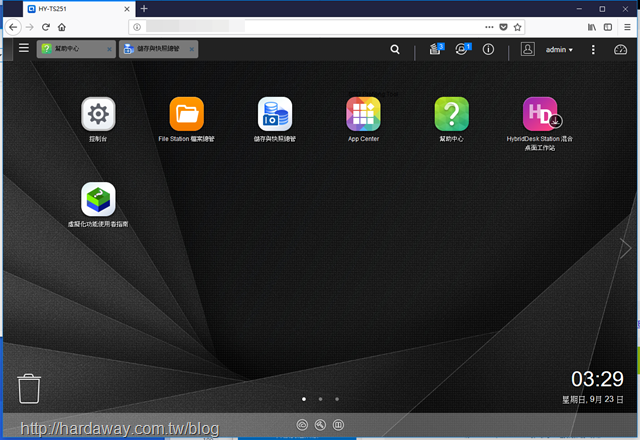
Task: Open the virtualization guide cube icon
Action: point(98,199)
